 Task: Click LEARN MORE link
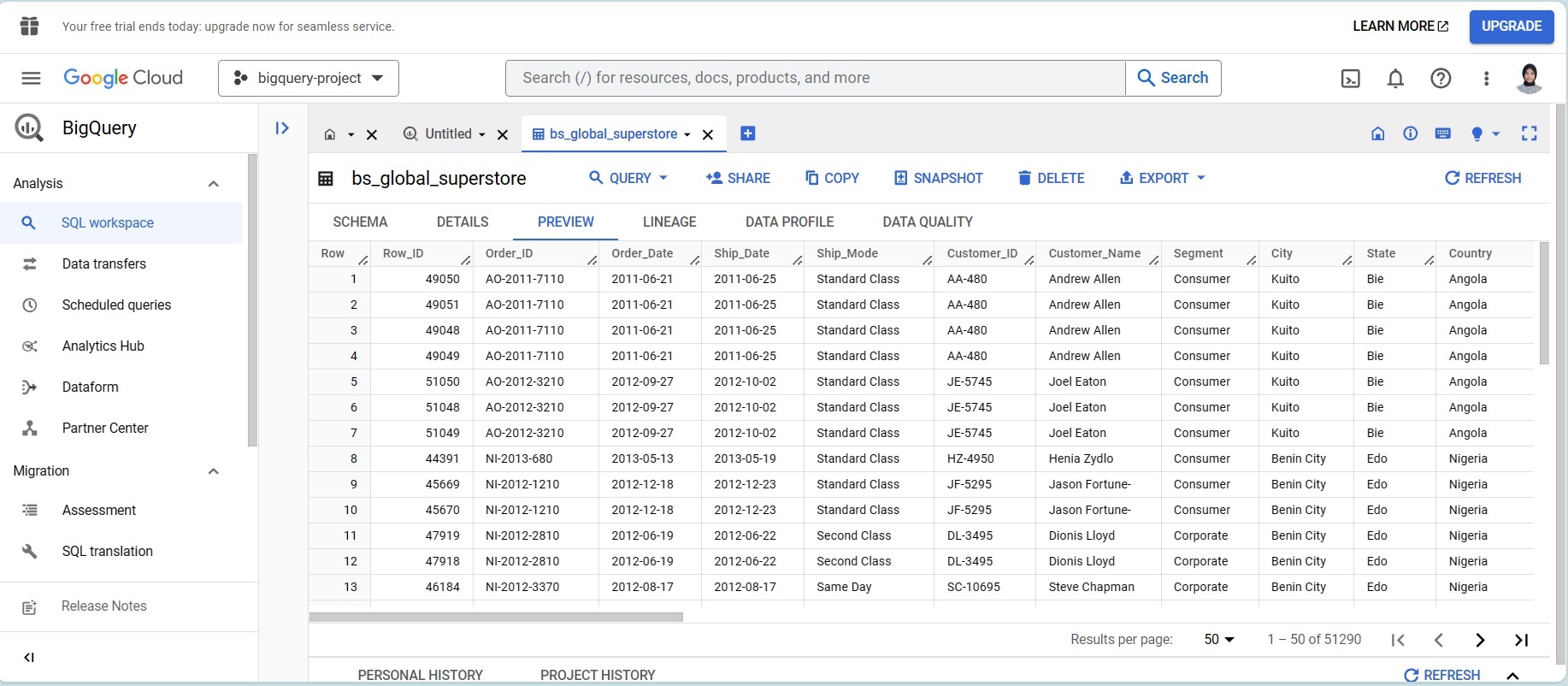[x=1400, y=27]
